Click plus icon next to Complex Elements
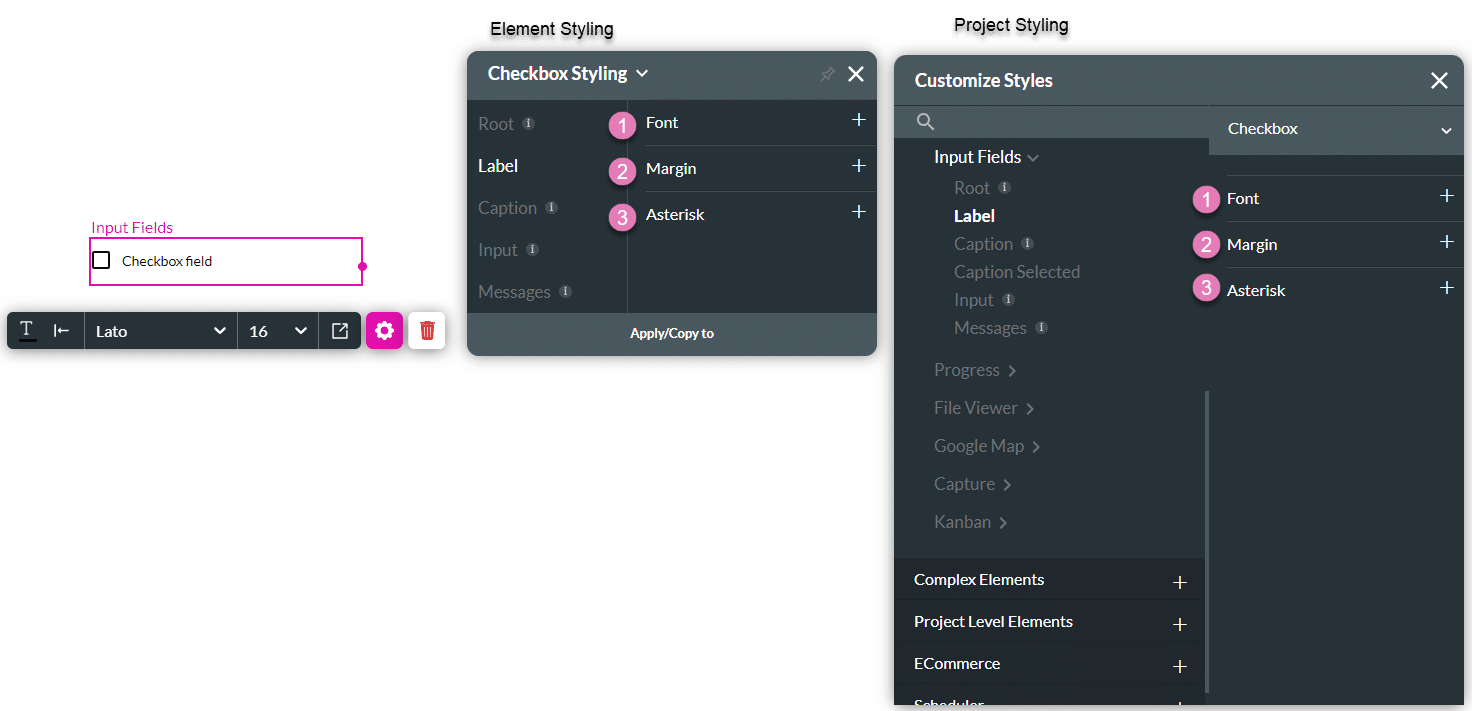Screen dimensions: 1472x711 tap(1180, 582)
